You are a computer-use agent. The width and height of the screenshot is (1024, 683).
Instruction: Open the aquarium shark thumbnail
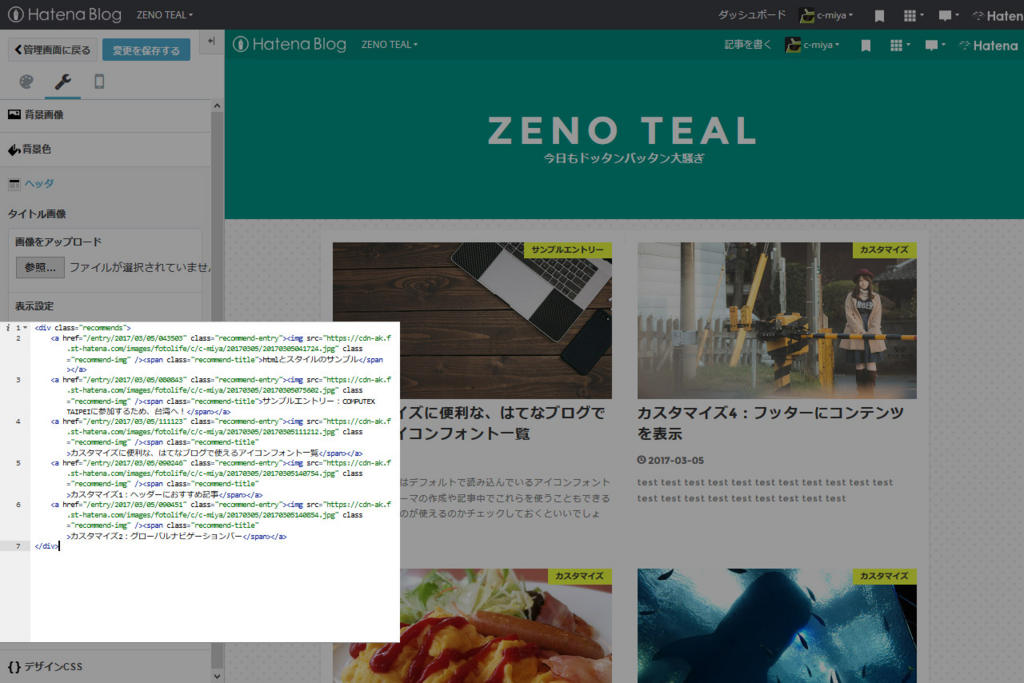coord(776,626)
